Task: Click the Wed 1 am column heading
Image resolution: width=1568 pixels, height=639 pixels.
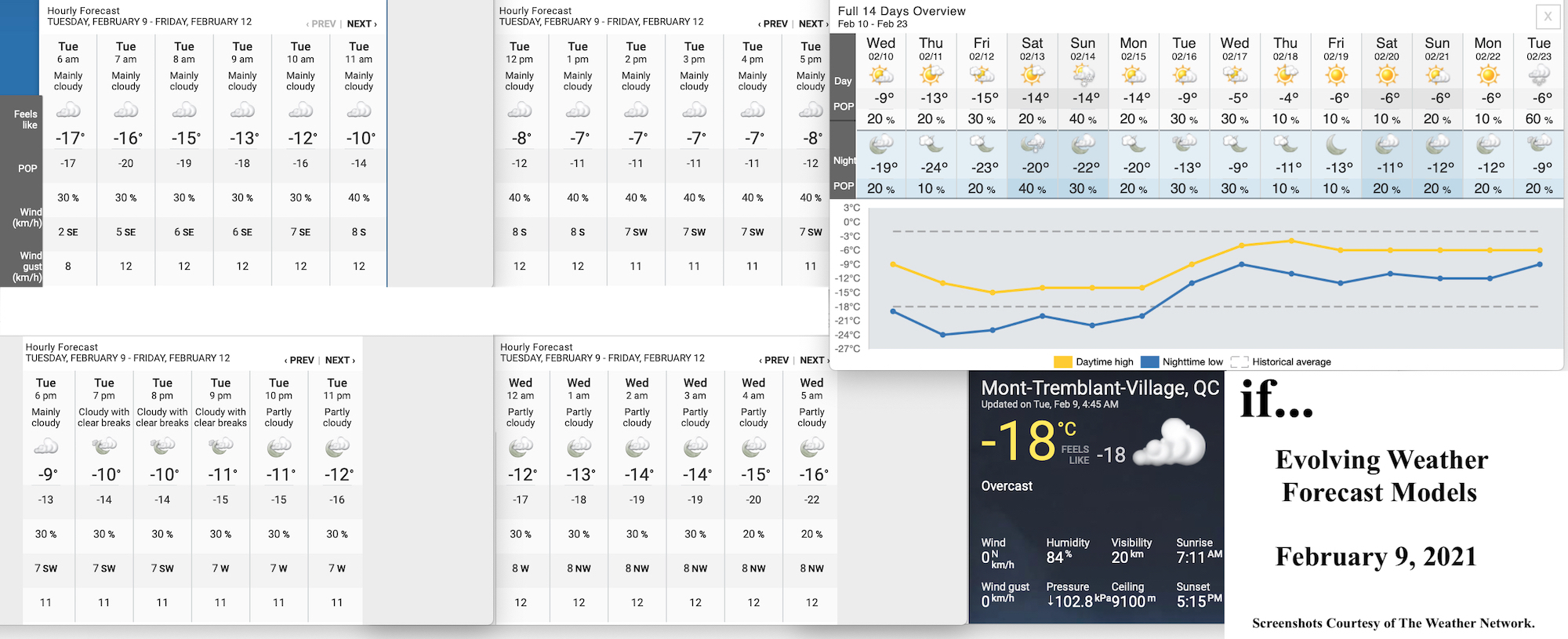Action: coord(579,389)
